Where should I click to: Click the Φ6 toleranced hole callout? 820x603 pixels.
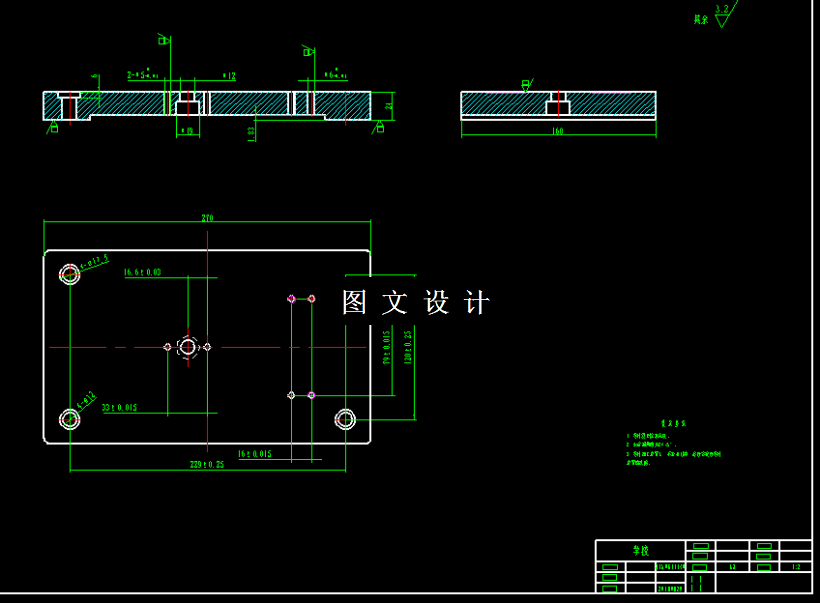point(335,74)
